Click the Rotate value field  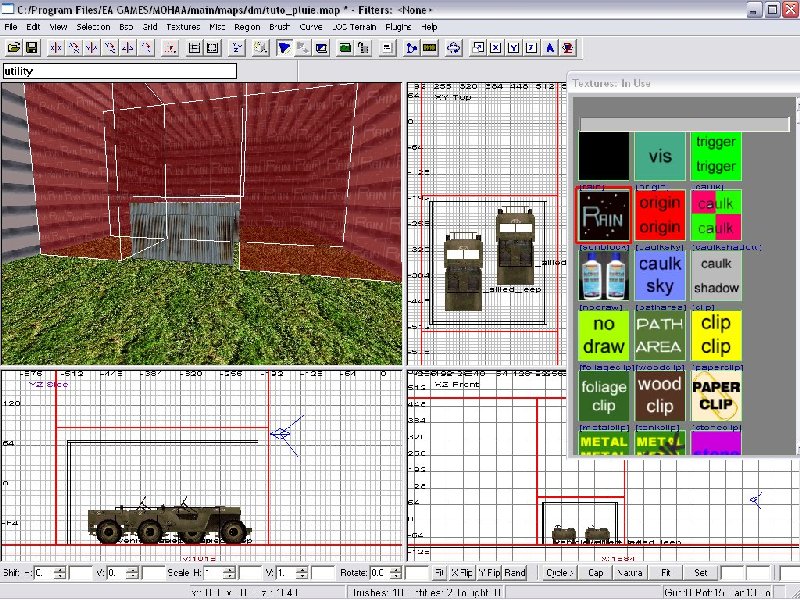coord(380,573)
